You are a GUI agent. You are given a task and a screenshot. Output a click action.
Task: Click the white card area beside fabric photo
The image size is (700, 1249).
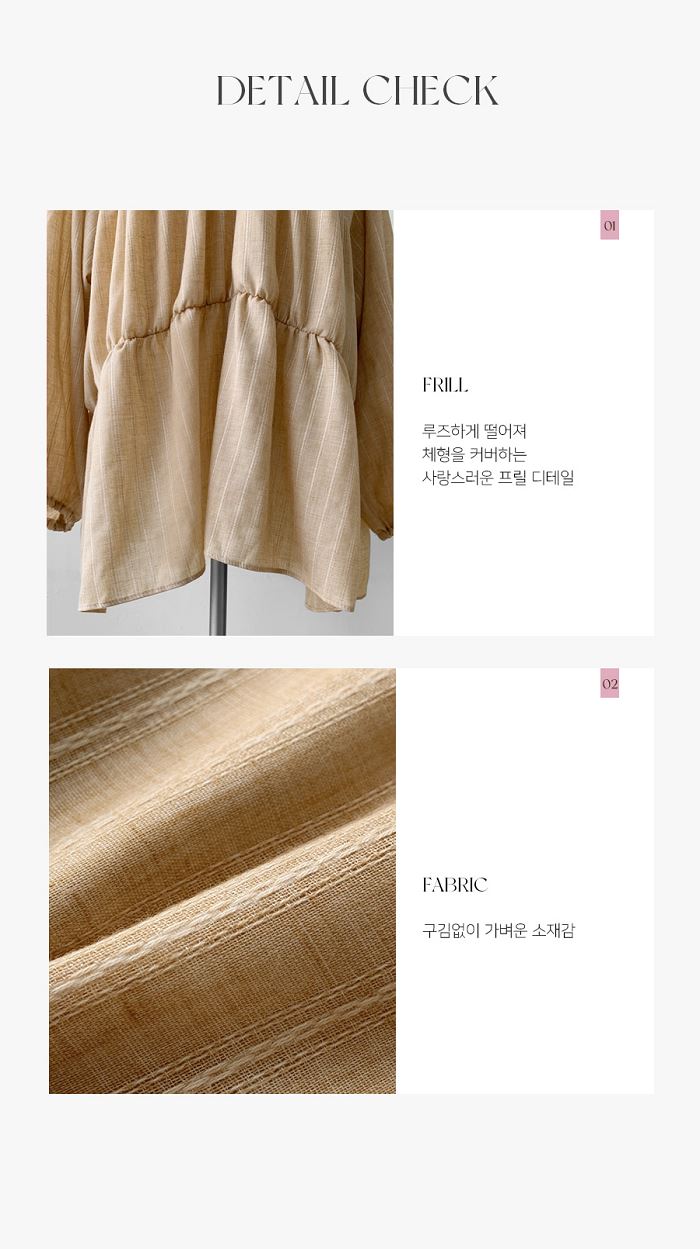[x=525, y=881]
